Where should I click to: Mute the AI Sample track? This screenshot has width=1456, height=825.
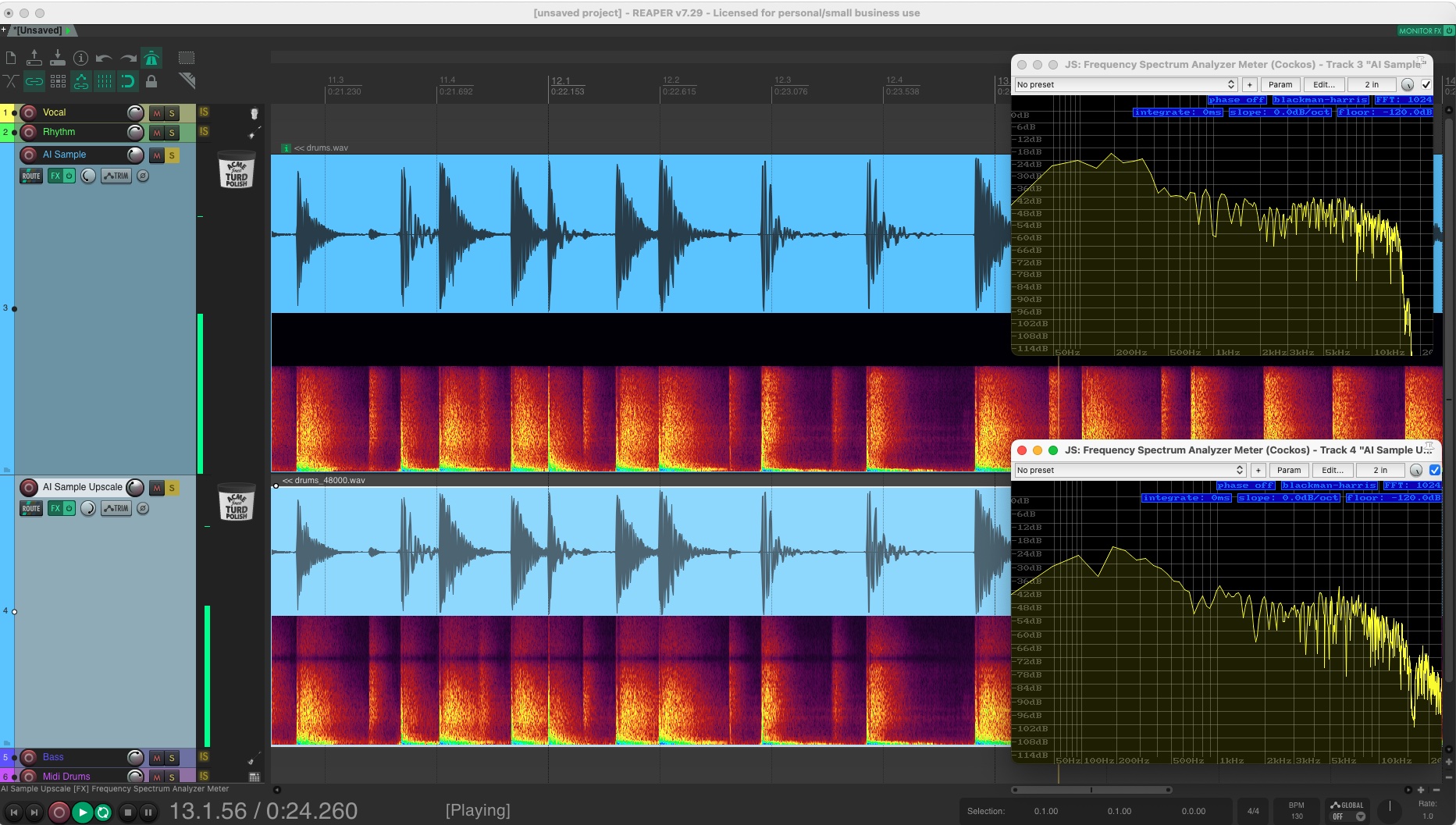[x=156, y=155]
